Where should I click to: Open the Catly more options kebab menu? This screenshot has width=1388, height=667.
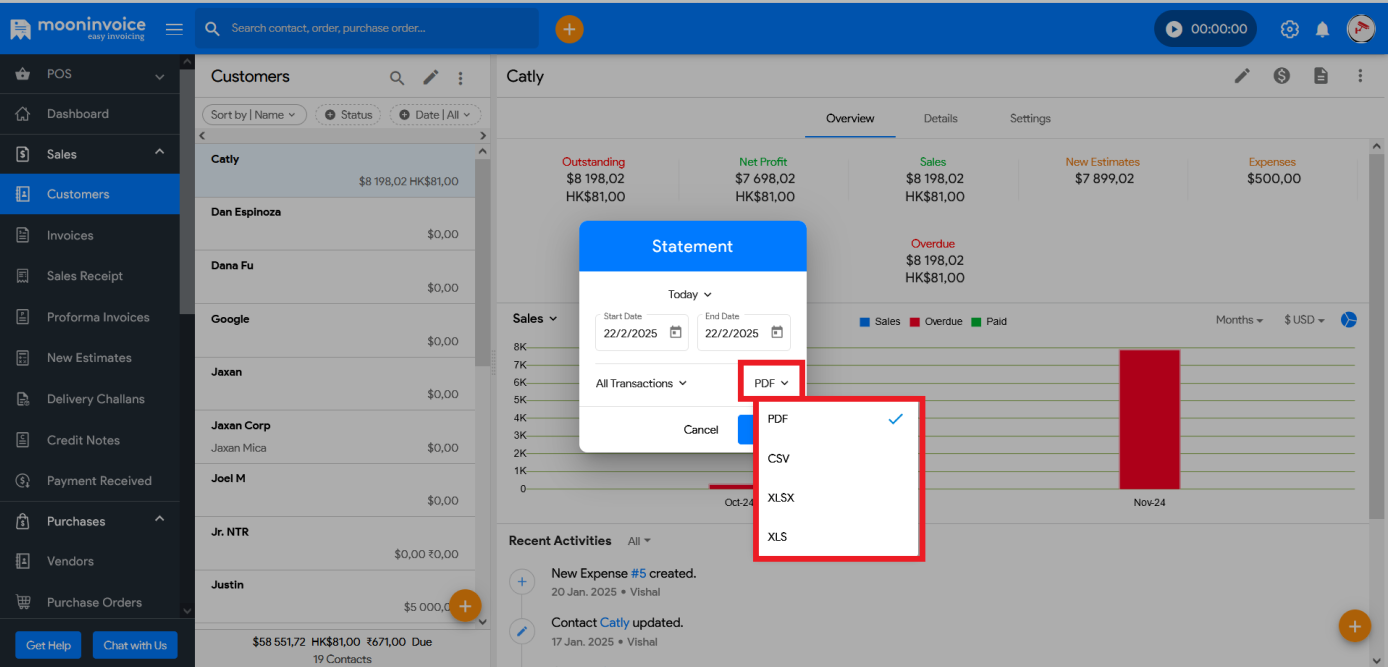coord(1360,76)
